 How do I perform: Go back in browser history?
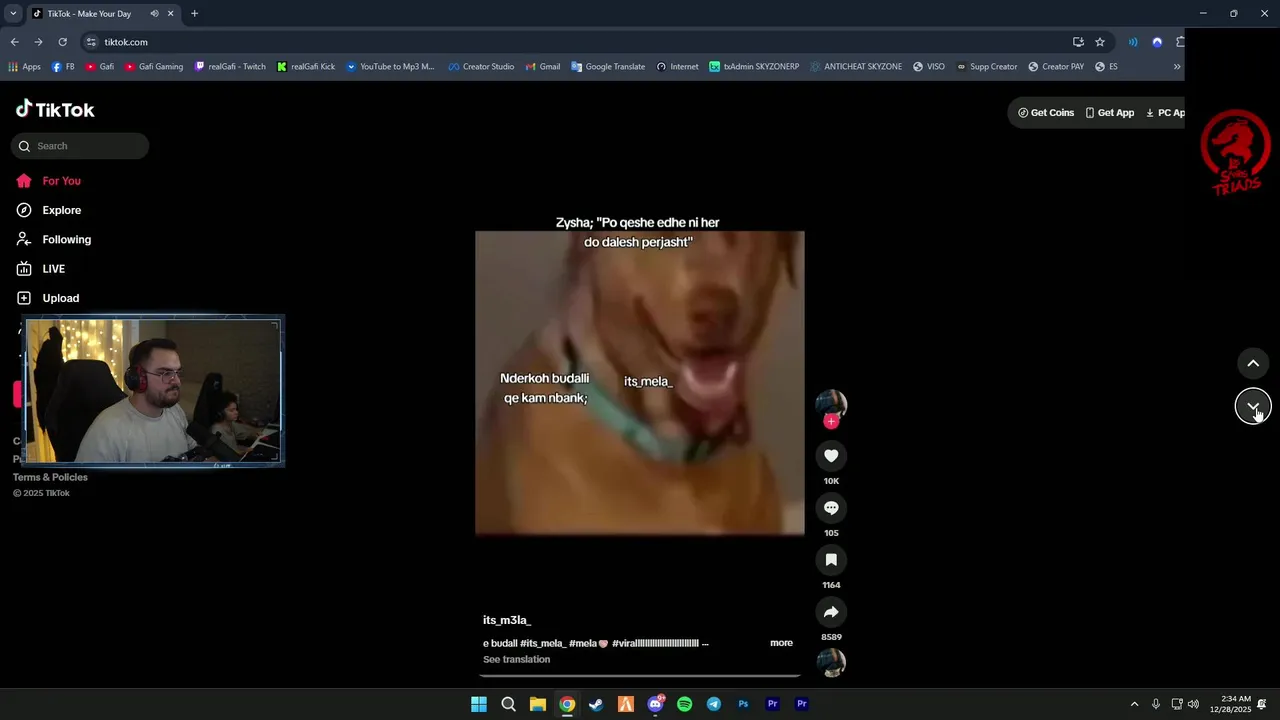(14, 42)
